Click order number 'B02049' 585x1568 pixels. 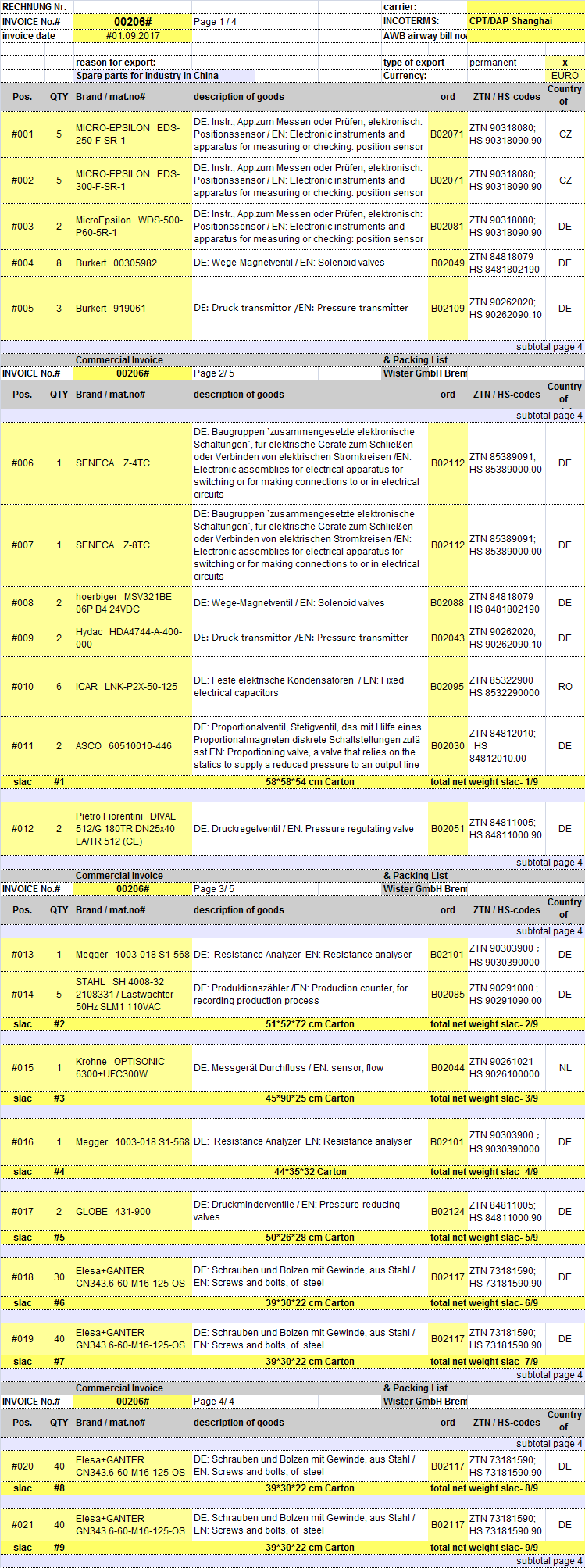pos(448,263)
